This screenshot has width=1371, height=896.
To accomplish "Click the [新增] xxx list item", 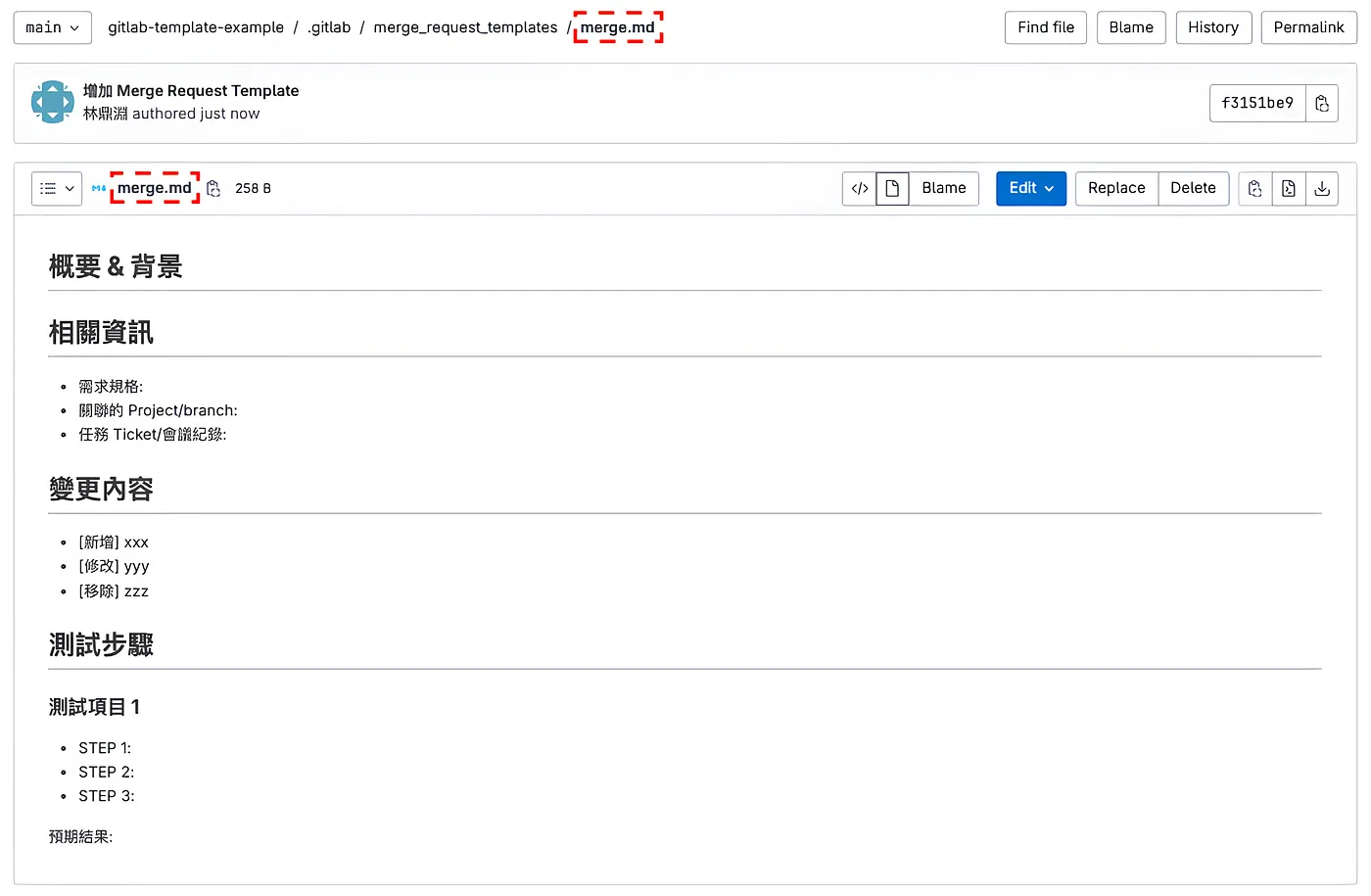I will pos(114,542).
